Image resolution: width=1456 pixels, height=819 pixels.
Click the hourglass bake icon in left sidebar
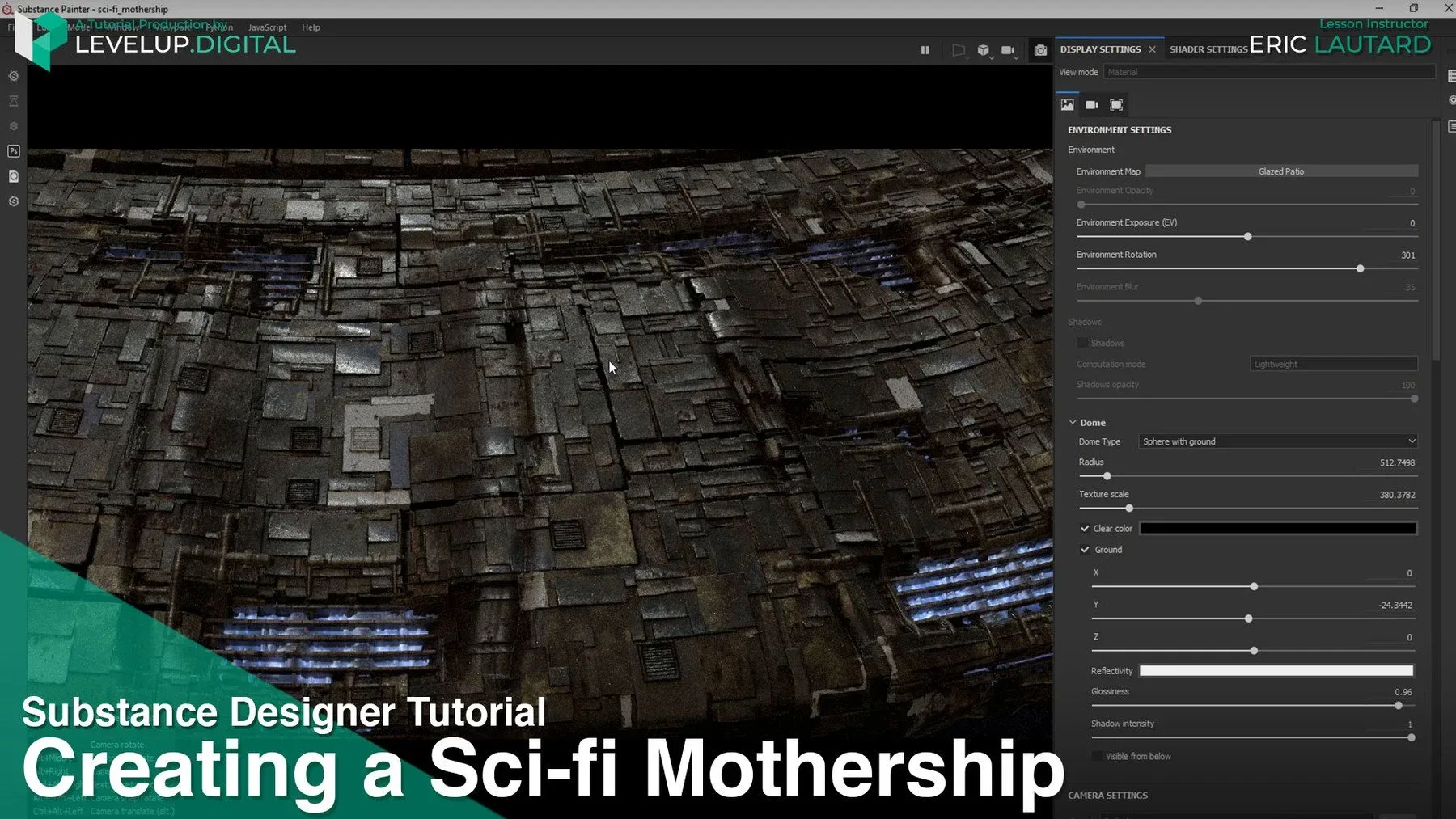point(14,101)
